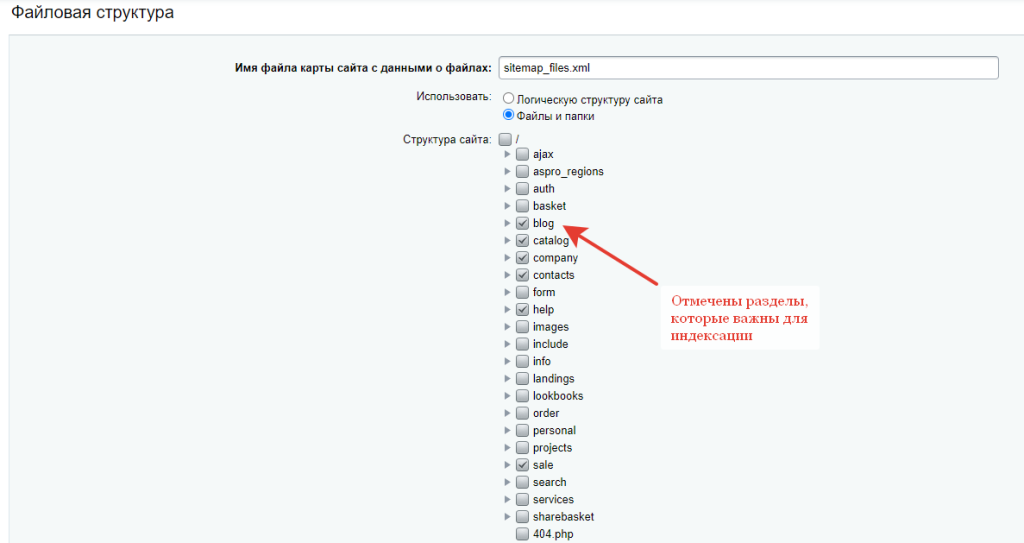Expand the catalog folder tree arrow
Screen dimensions: 1024x543
pyautogui.click(x=508, y=241)
